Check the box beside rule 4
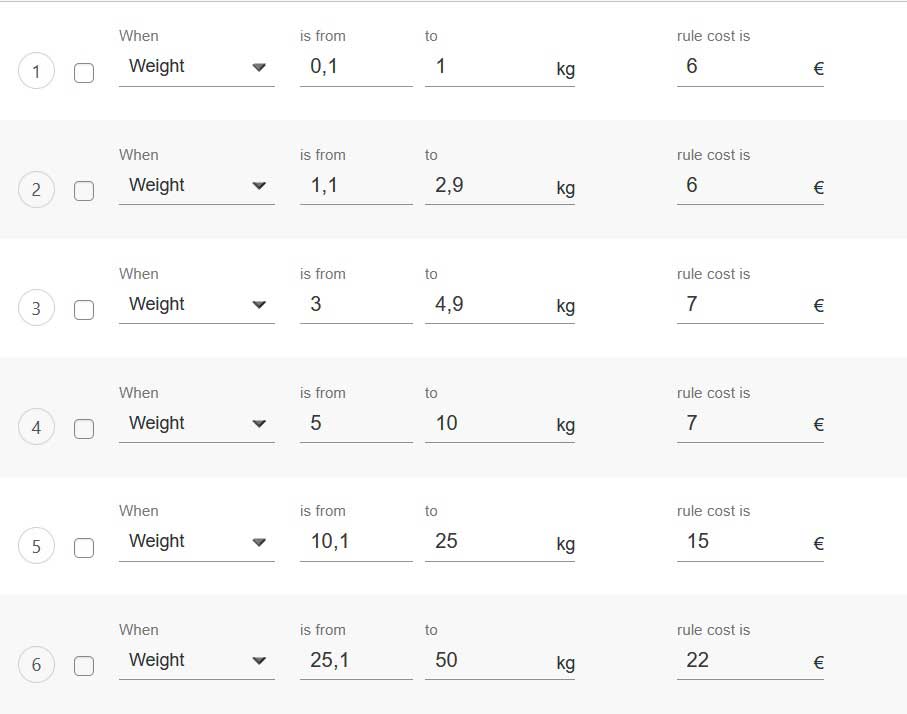Image resolution: width=907 pixels, height=714 pixels. point(84,429)
